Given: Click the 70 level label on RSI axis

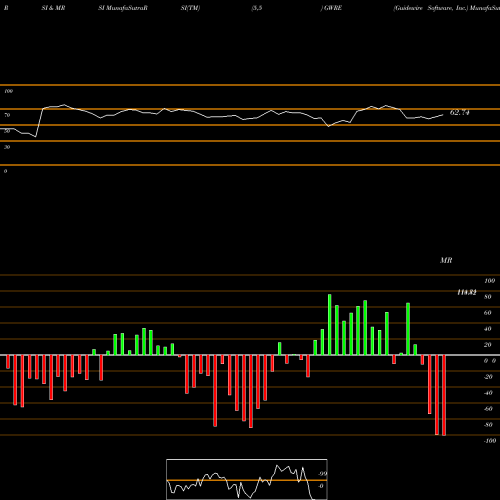Looking at the screenshot, I should (7, 115).
